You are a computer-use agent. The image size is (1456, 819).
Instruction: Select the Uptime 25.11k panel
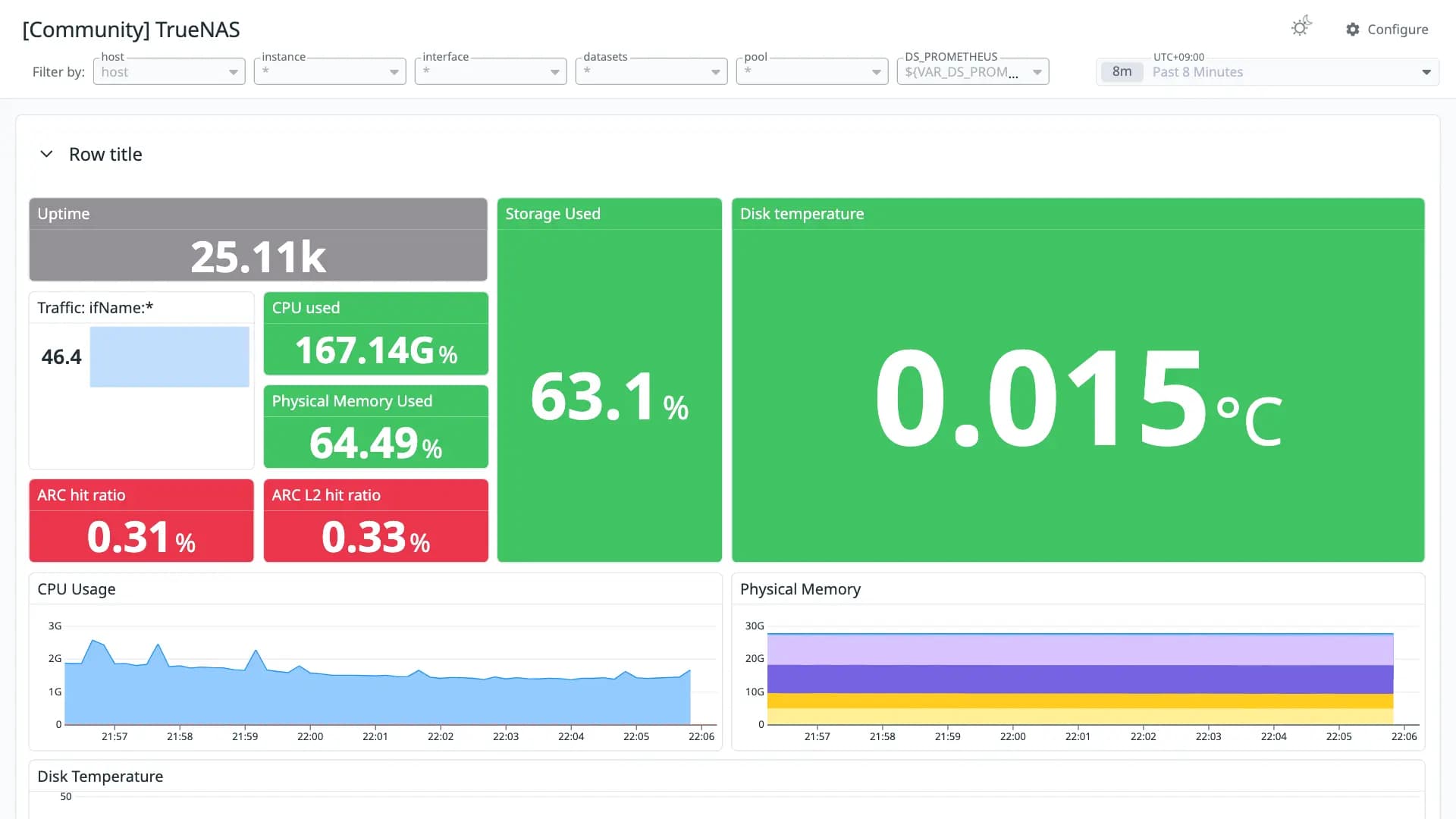point(258,240)
